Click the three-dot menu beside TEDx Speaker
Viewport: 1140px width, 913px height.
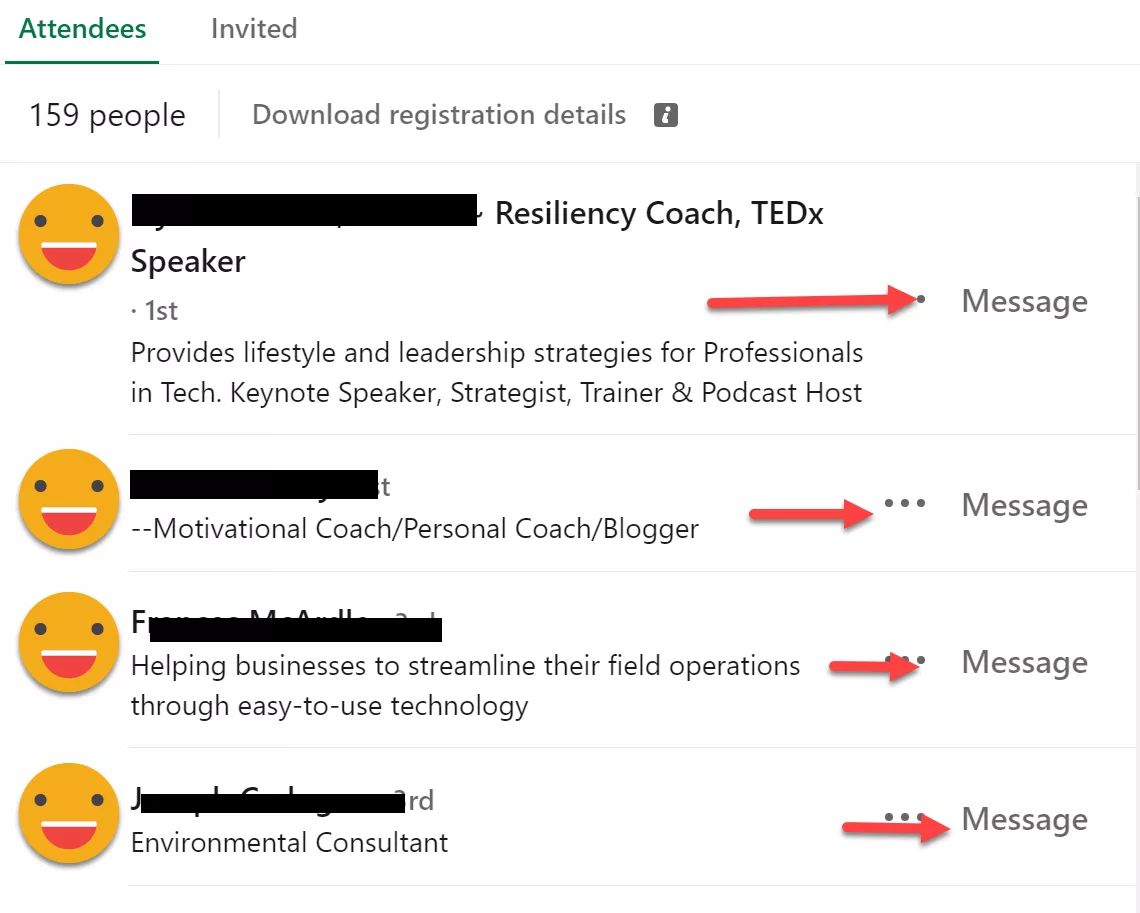pos(920,299)
